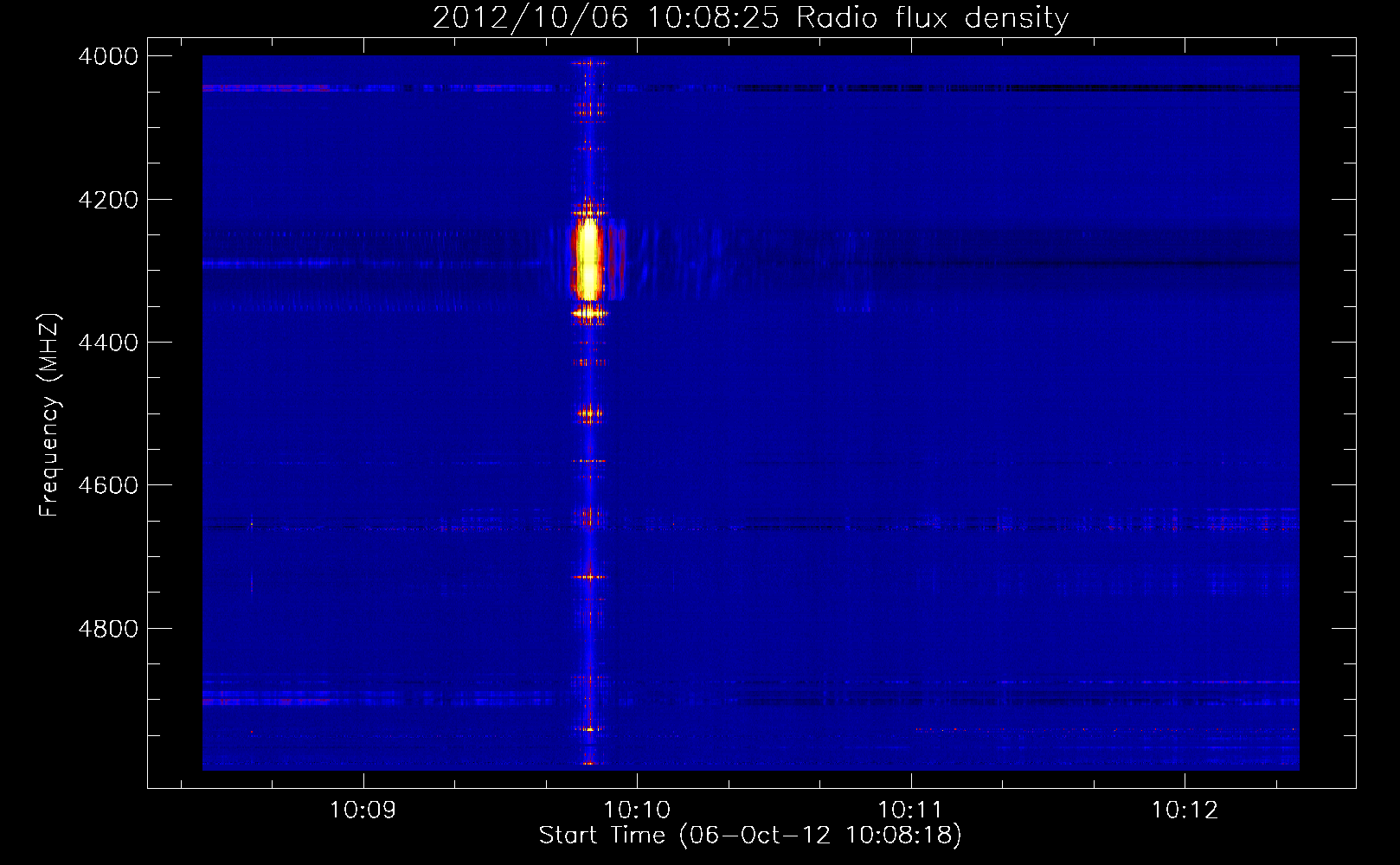1400x865 pixels.
Task: Click the plot title '2012/10/06 10:08:25 Radio flux density'
Action: 750,17
